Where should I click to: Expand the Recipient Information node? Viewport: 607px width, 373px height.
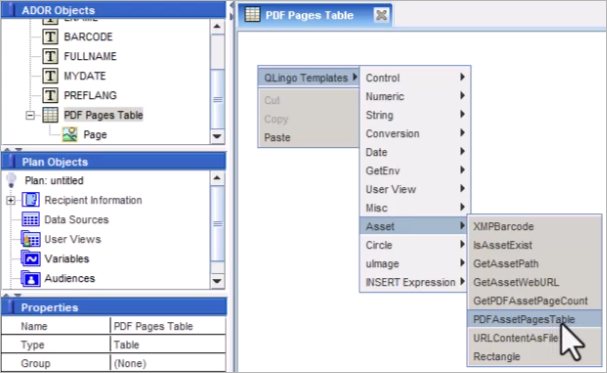[11, 200]
